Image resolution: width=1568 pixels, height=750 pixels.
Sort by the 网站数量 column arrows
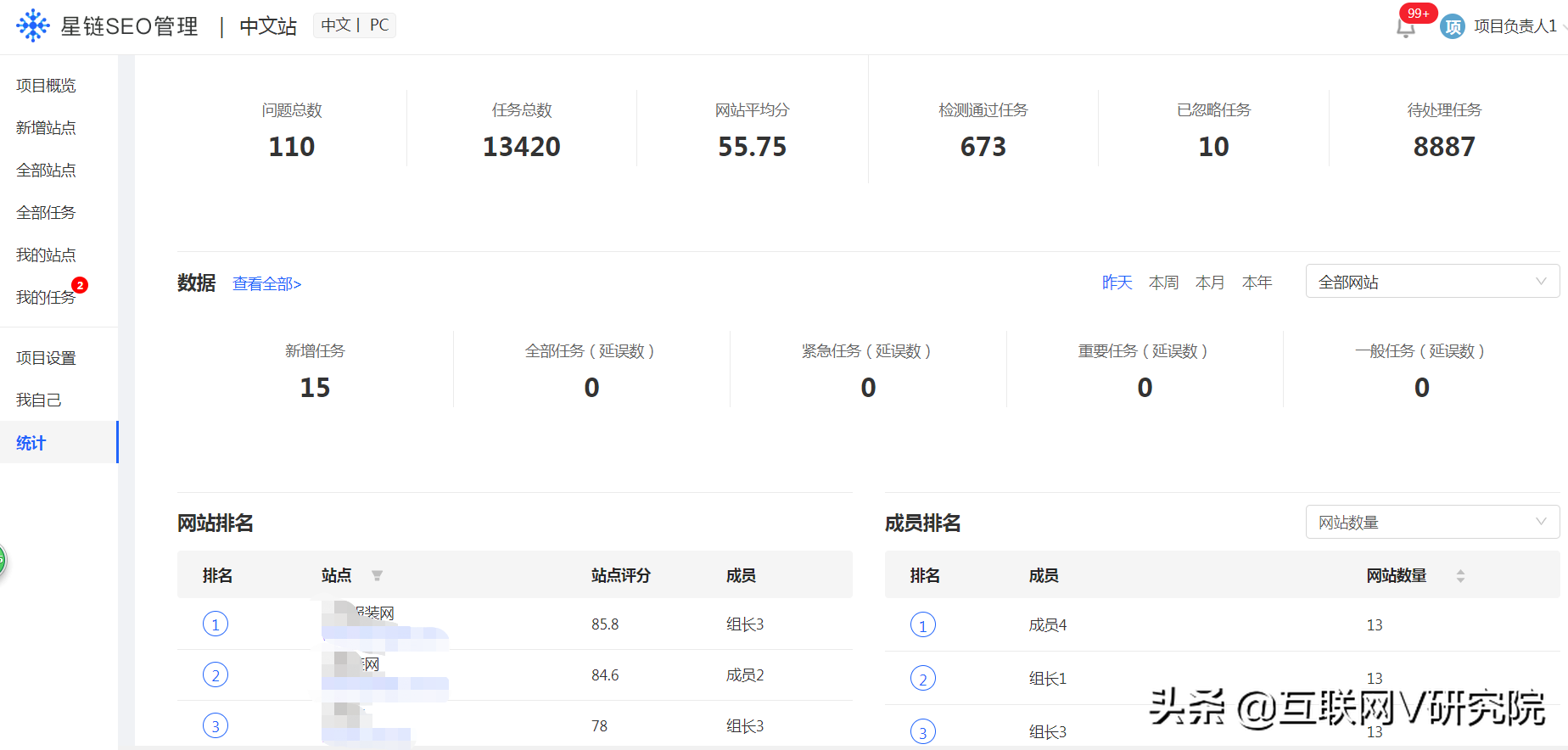[x=1460, y=576]
